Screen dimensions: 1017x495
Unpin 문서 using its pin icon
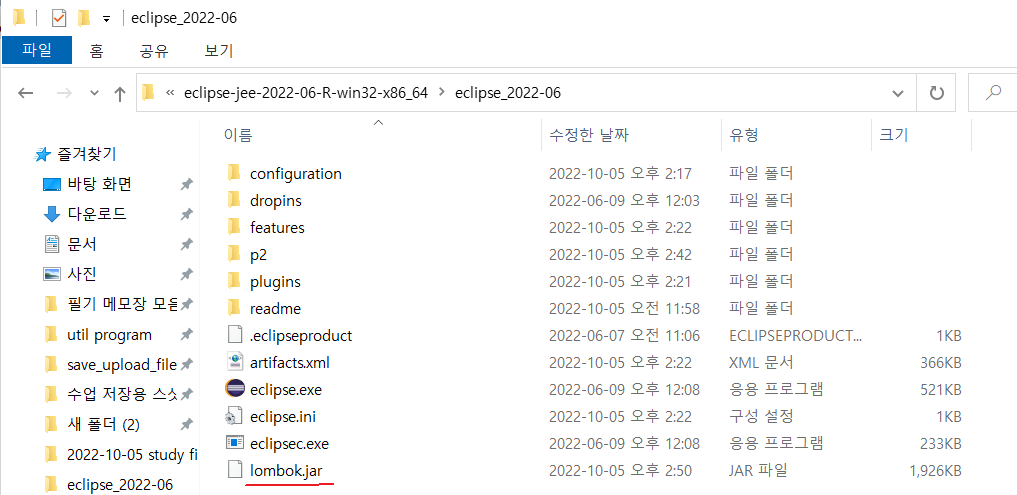(x=186, y=245)
